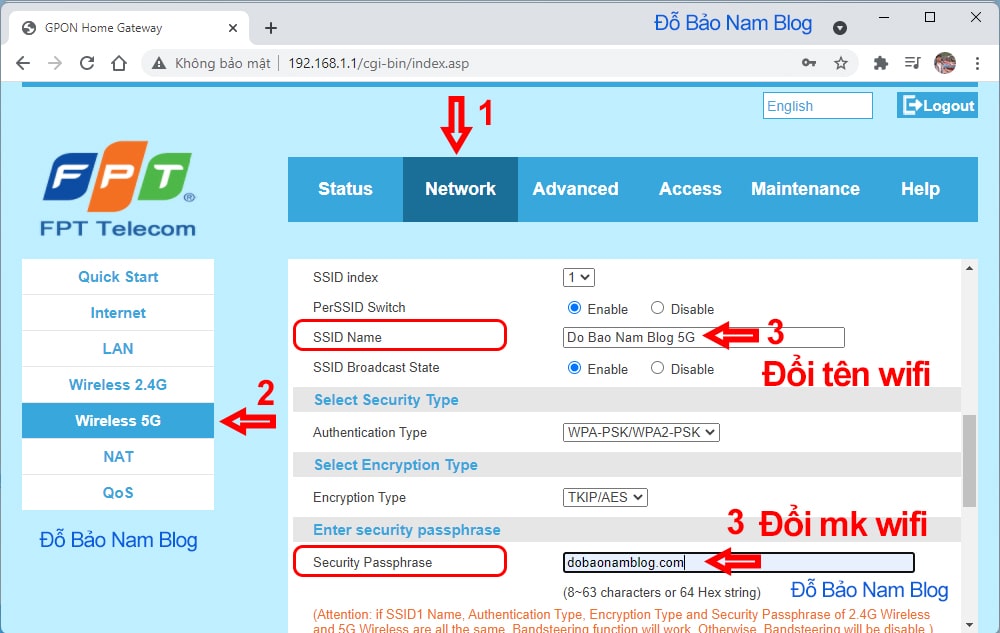Image resolution: width=1000 pixels, height=633 pixels.
Task: Click the Select Security Type heading
Action: click(386, 400)
